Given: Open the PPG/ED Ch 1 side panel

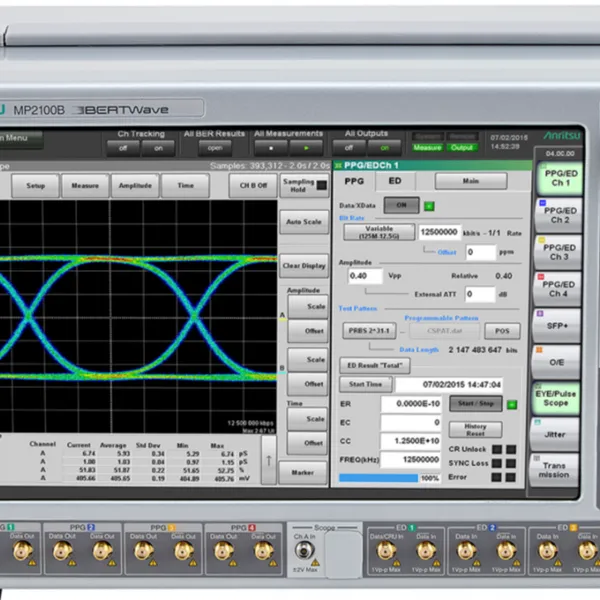Looking at the screenshot, I should [560, 178].
